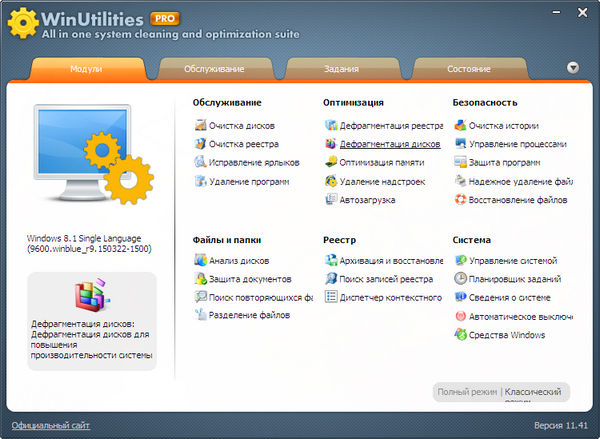Click the Восстановление файлов icon

(x=460, y=199)
